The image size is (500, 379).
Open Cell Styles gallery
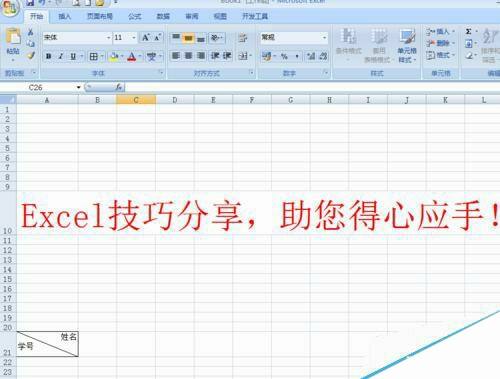click(x=407, y=45)
